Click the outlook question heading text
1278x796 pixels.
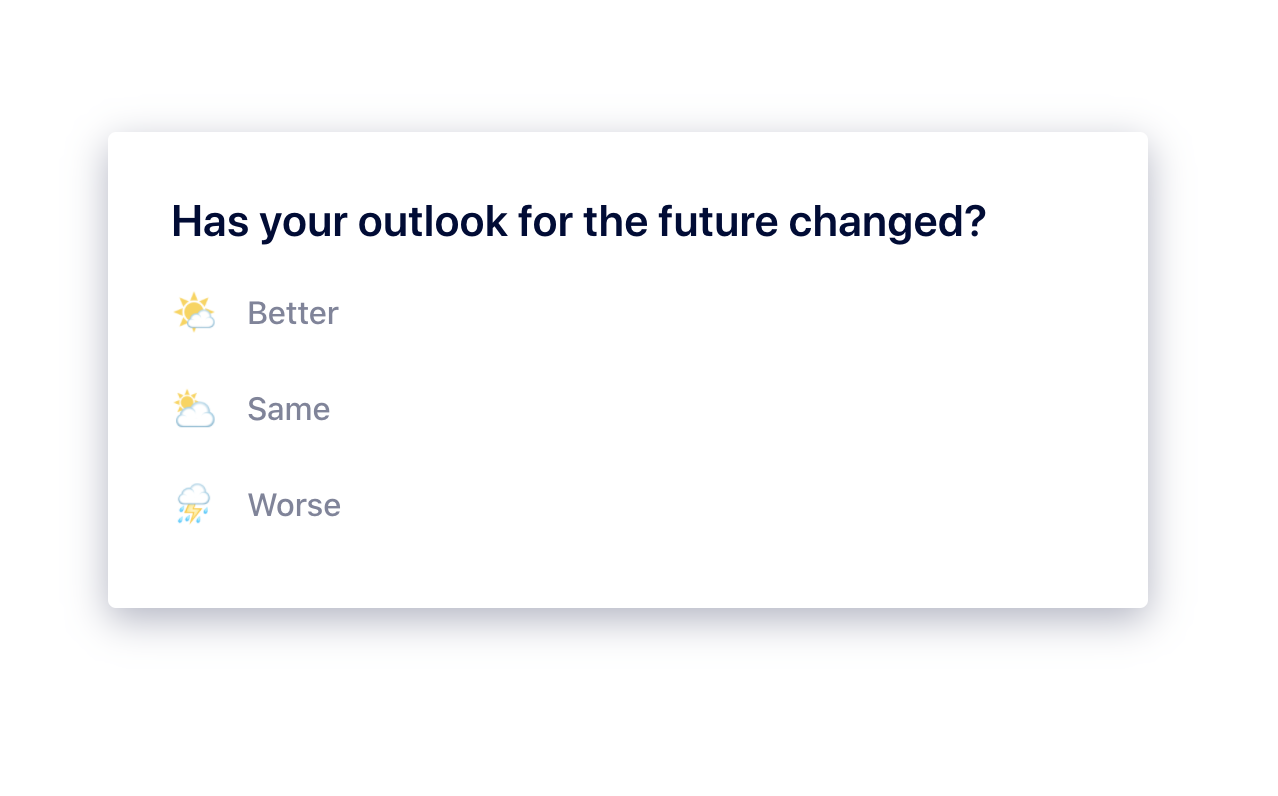(x=579, y=221)
